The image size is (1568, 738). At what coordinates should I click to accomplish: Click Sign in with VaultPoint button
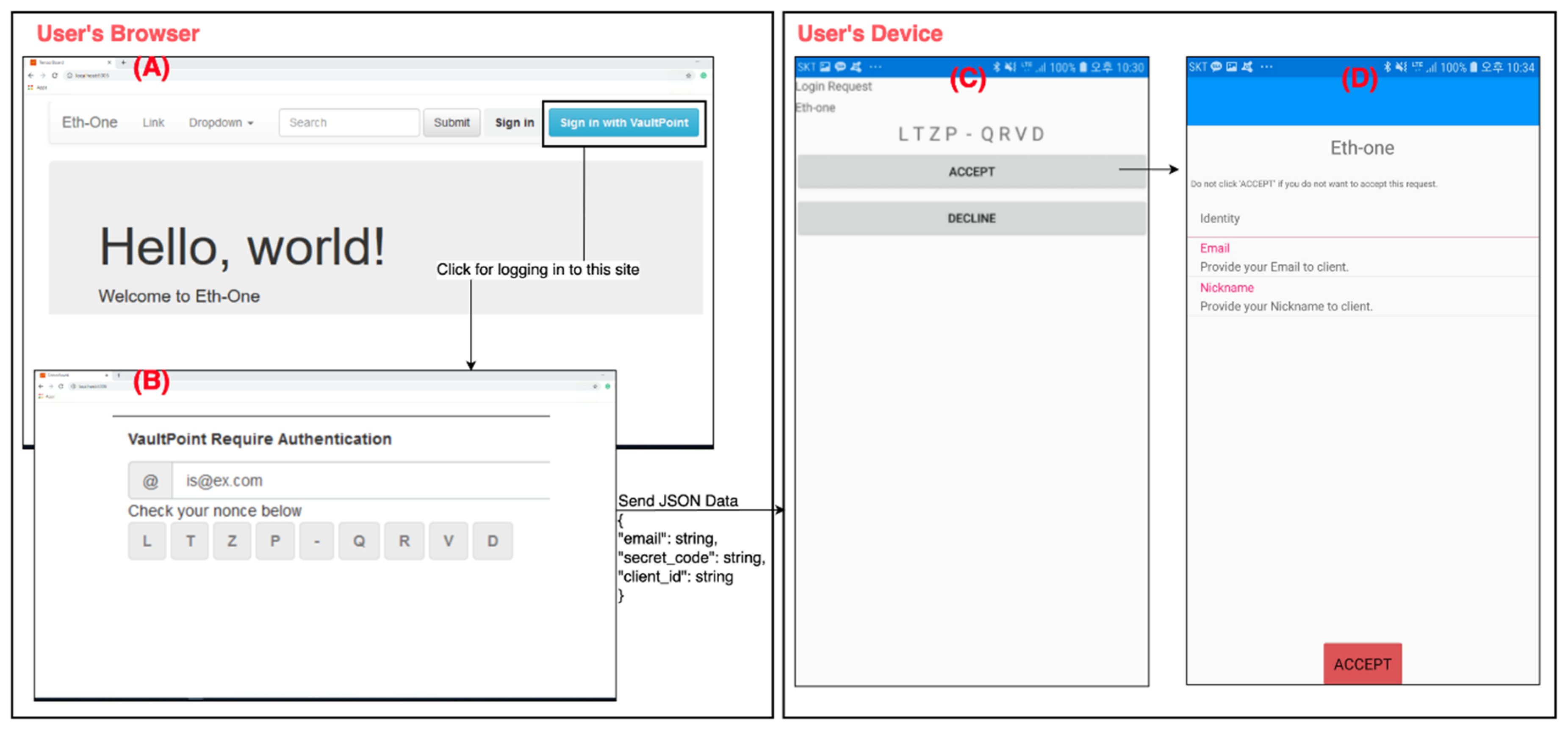(624, 123)
